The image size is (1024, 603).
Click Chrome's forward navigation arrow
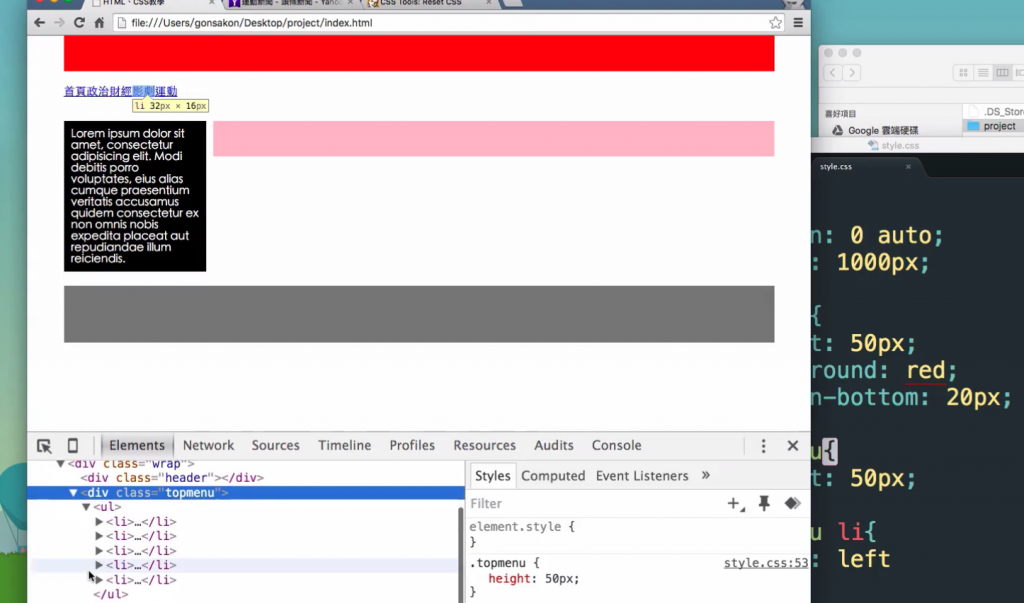(59, 23)
